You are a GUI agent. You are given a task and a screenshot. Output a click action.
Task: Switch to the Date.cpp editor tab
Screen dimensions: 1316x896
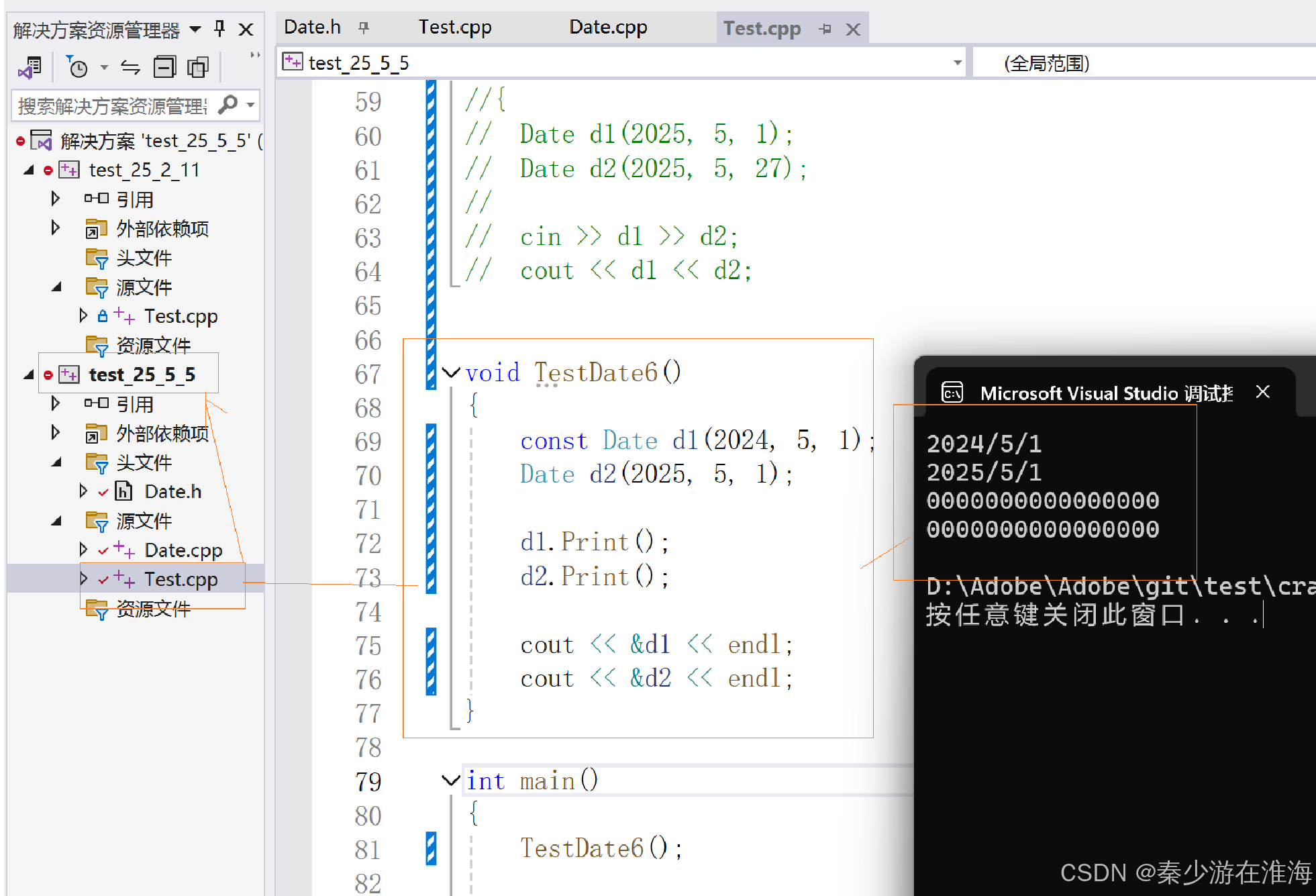[608, 28]
